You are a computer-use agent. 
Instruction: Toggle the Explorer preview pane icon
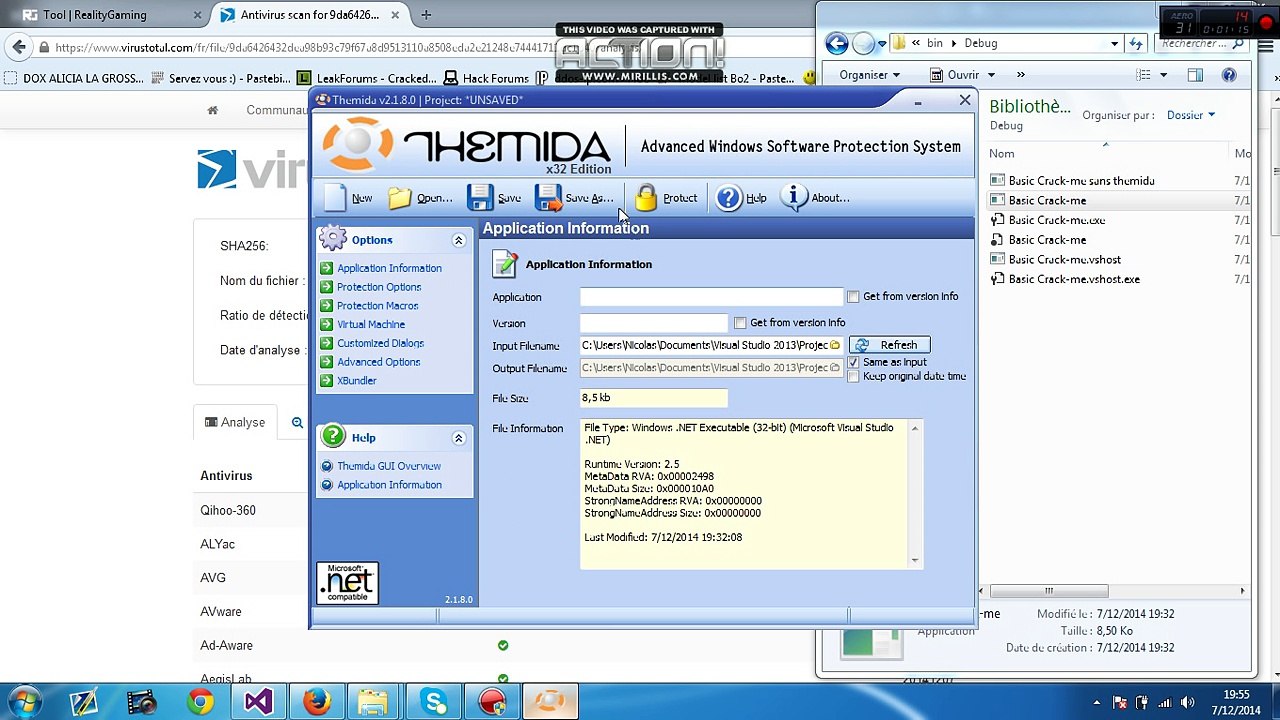[x=1195, y=75]
